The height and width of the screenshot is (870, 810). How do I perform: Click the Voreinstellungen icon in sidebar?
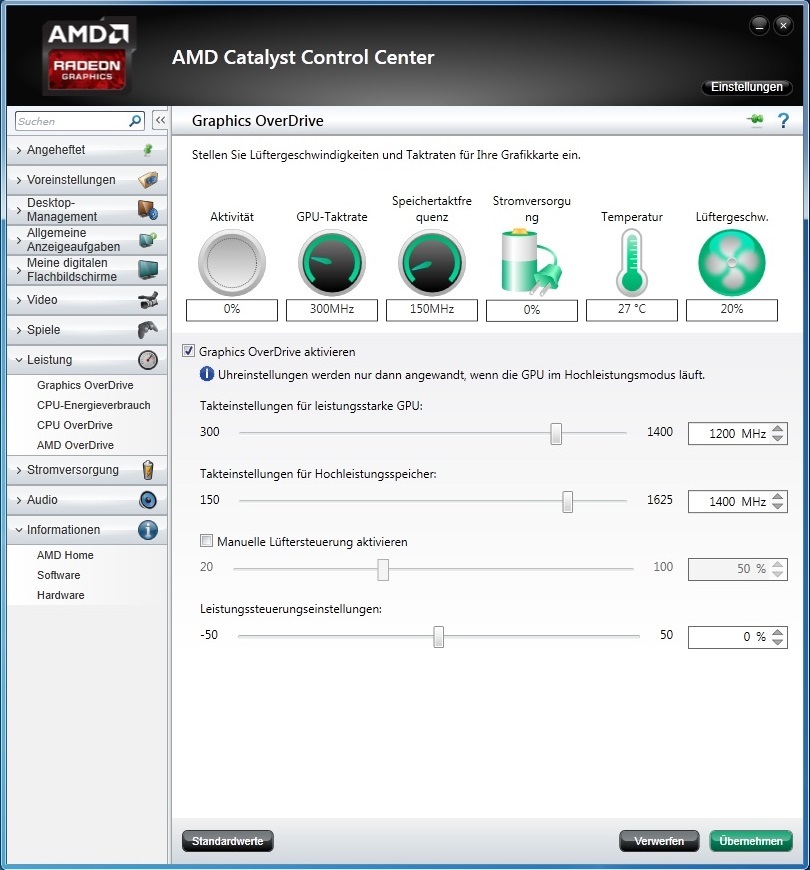148,180
